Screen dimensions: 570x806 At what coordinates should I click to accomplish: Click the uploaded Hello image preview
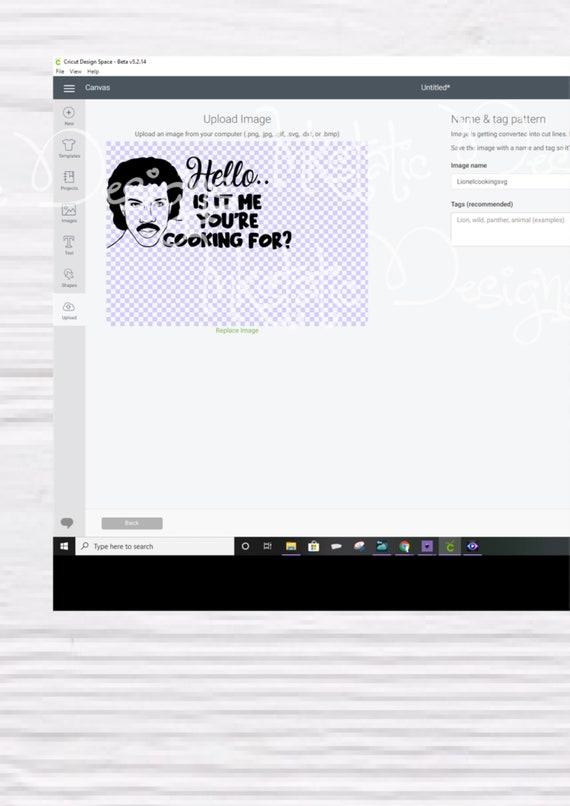(x=237, y=234)
